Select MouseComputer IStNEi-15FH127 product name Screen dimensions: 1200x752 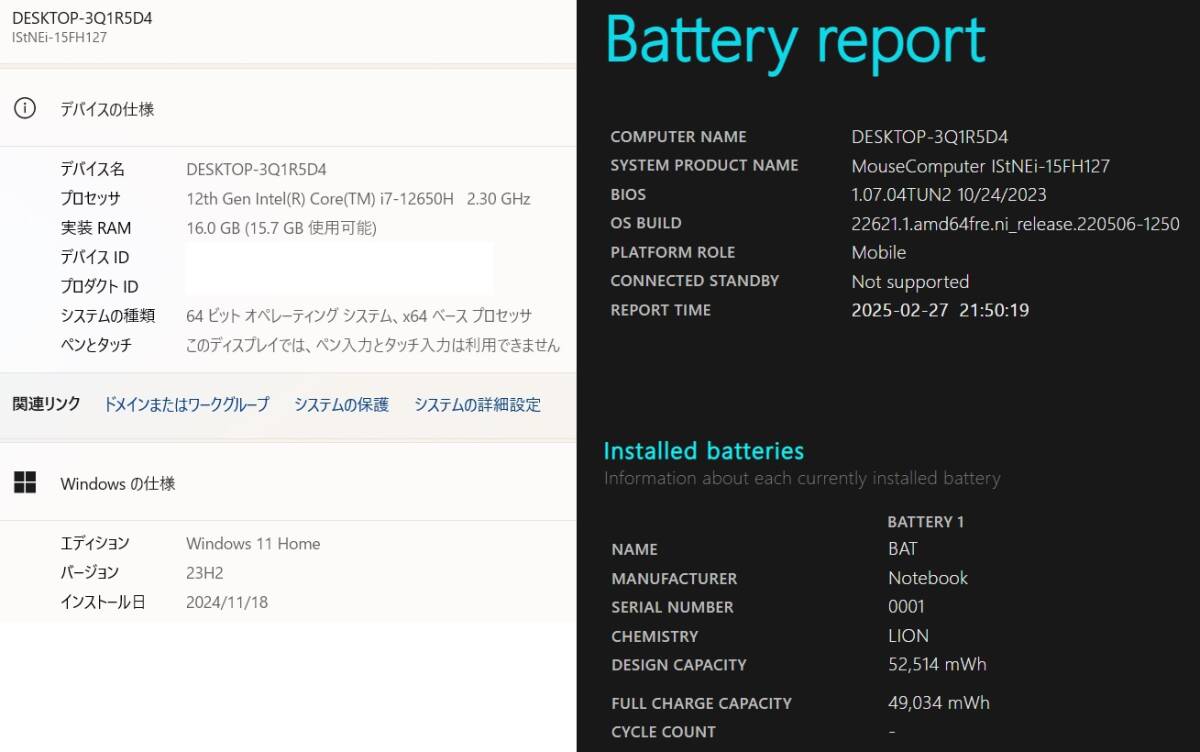(x=981, y=166)
